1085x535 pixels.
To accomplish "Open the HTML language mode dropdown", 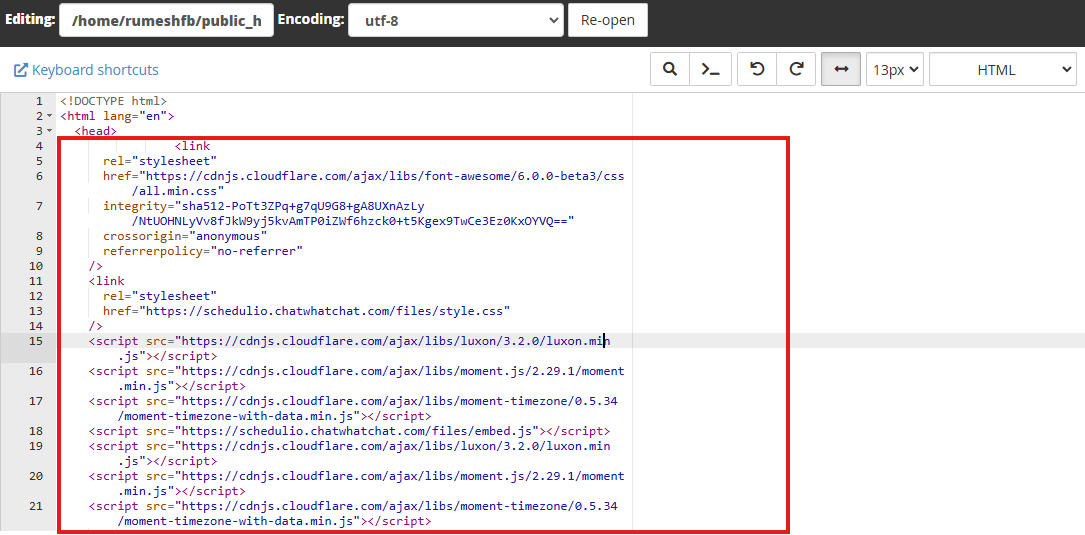I will coord(1003,69).
